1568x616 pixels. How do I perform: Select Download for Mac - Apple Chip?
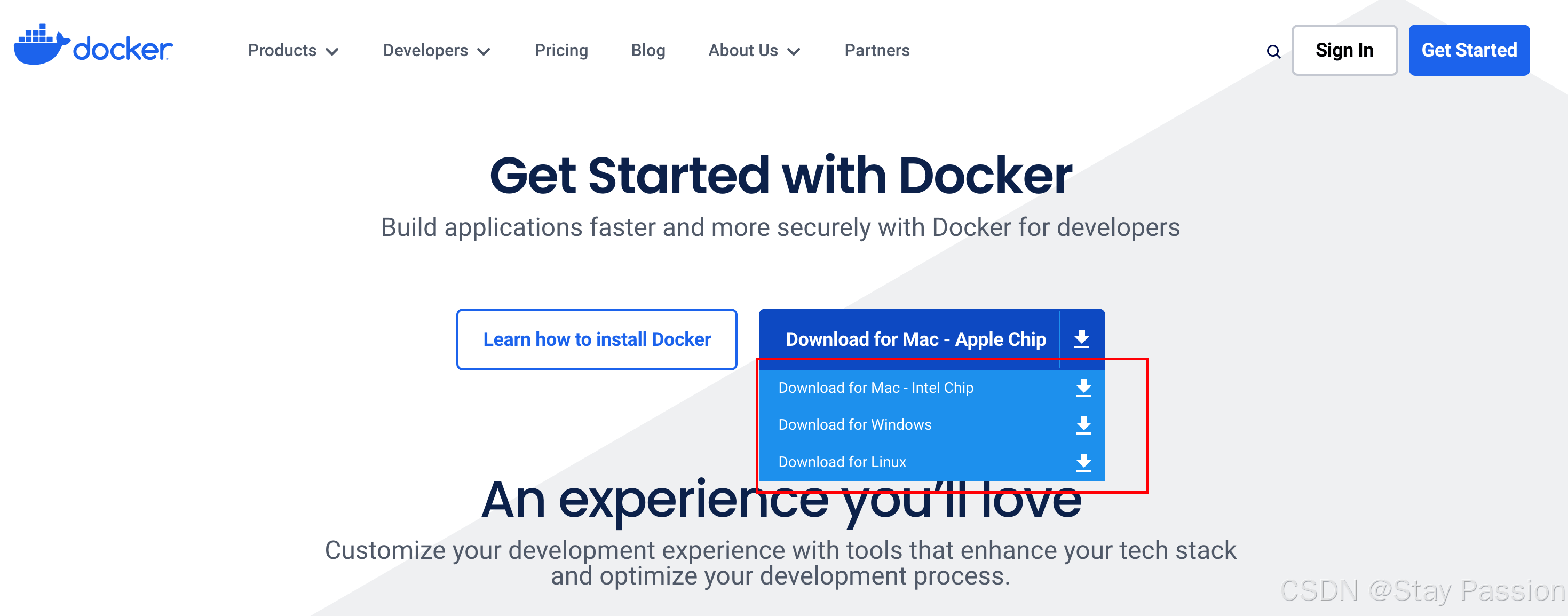pyautogui.click(x=915, y=339)
